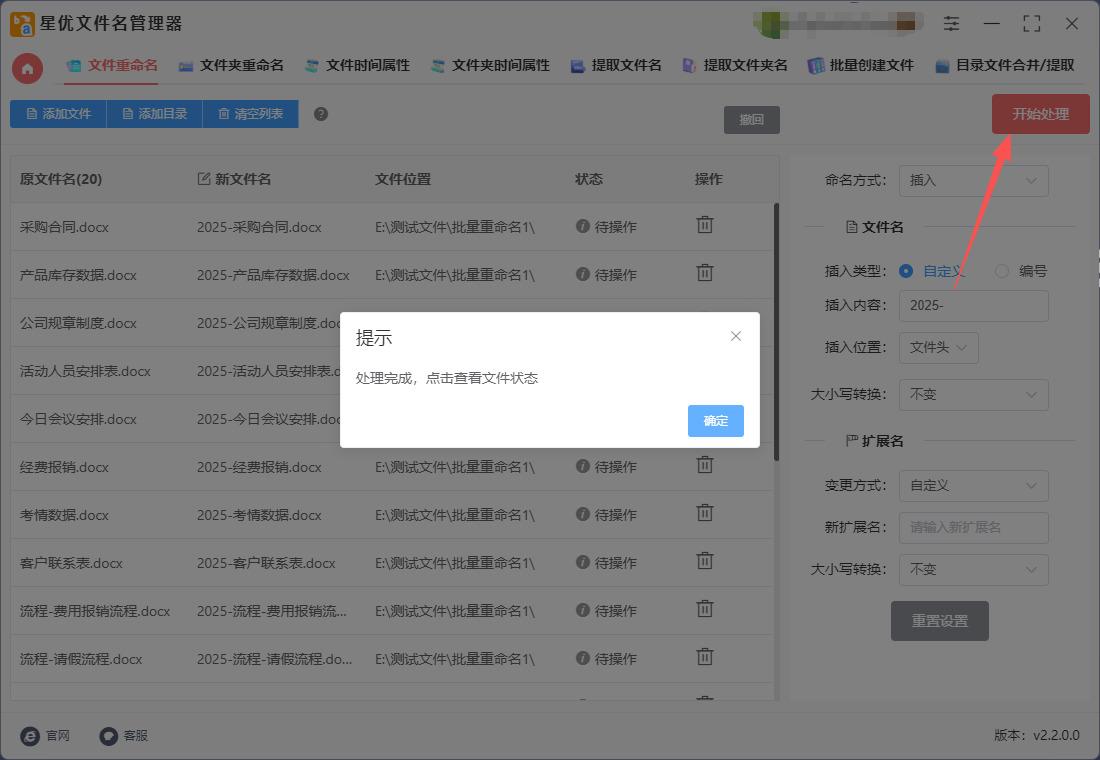
Task: Expand the 变更方式 dropdown showing 自定义
Action: (973, 486)
